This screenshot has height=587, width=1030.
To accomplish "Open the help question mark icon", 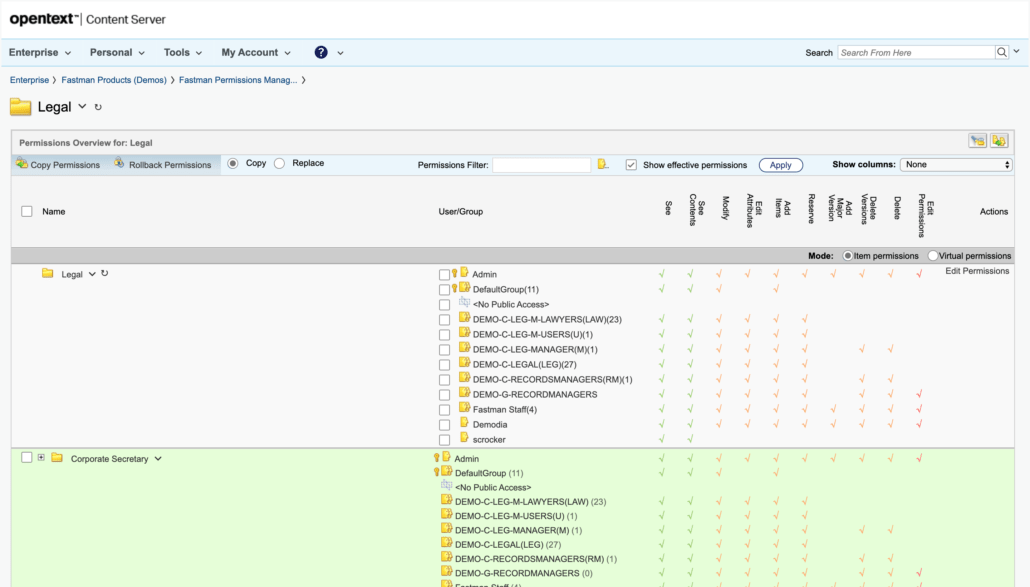I will (x=321, y=53).
